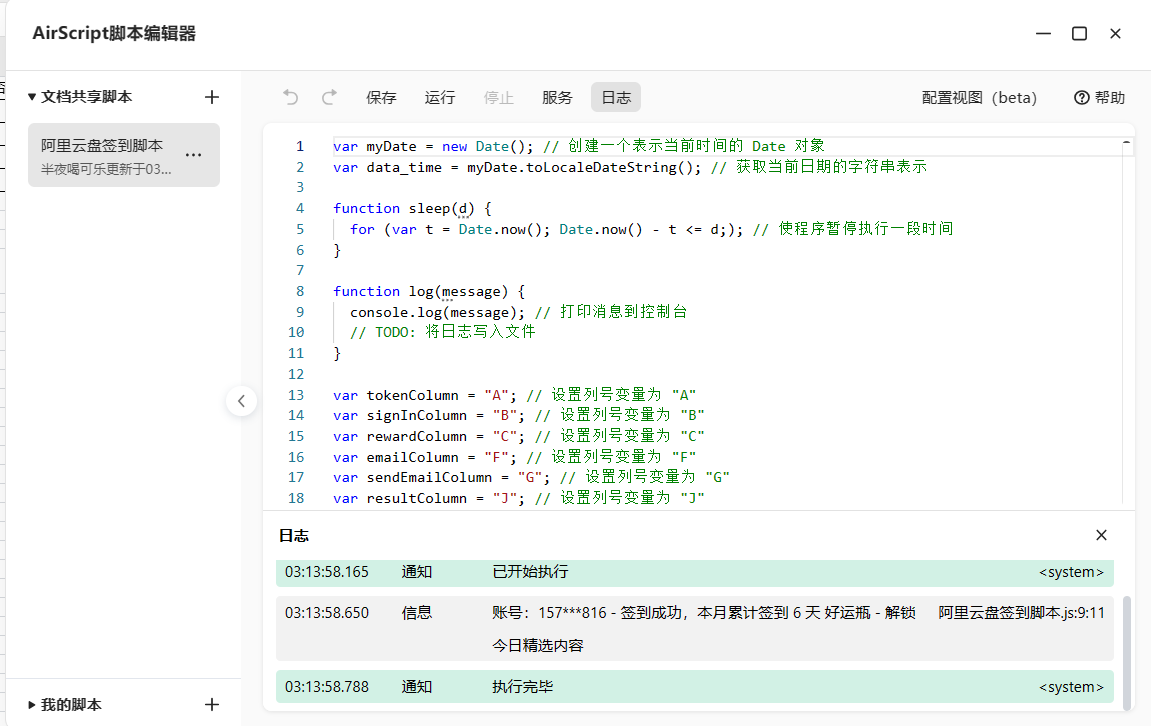Click the undo arrow icon
The image size is (1151, 726).
click(x=291, y=97)
